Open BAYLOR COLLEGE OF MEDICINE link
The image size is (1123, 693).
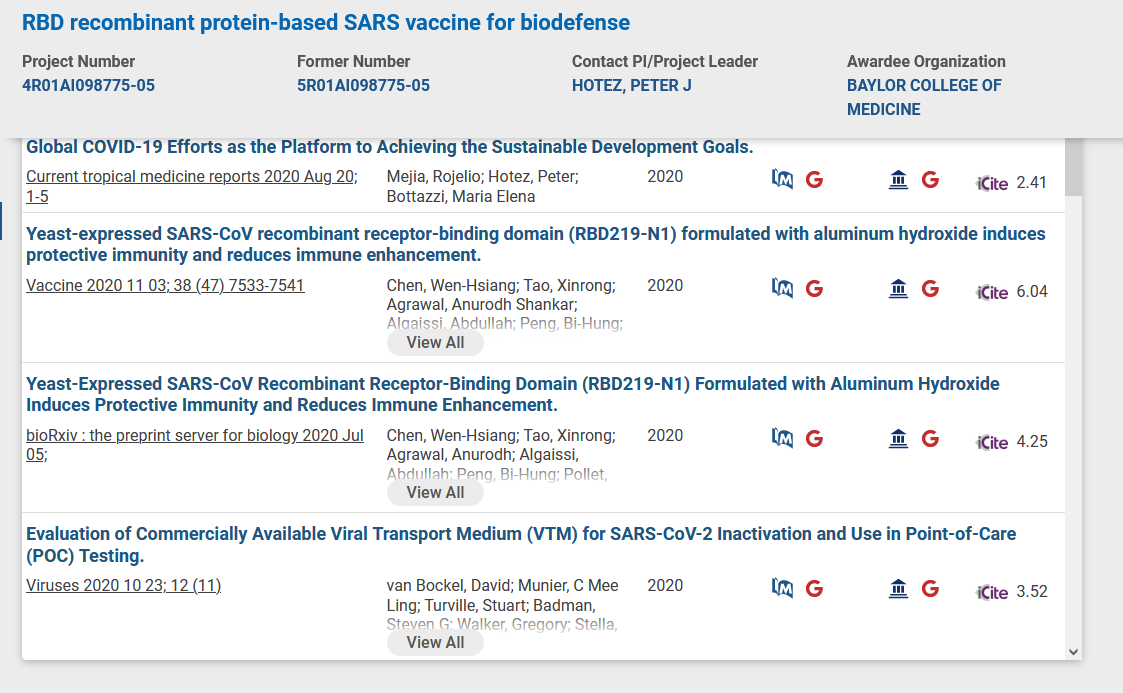pos(924,97)
